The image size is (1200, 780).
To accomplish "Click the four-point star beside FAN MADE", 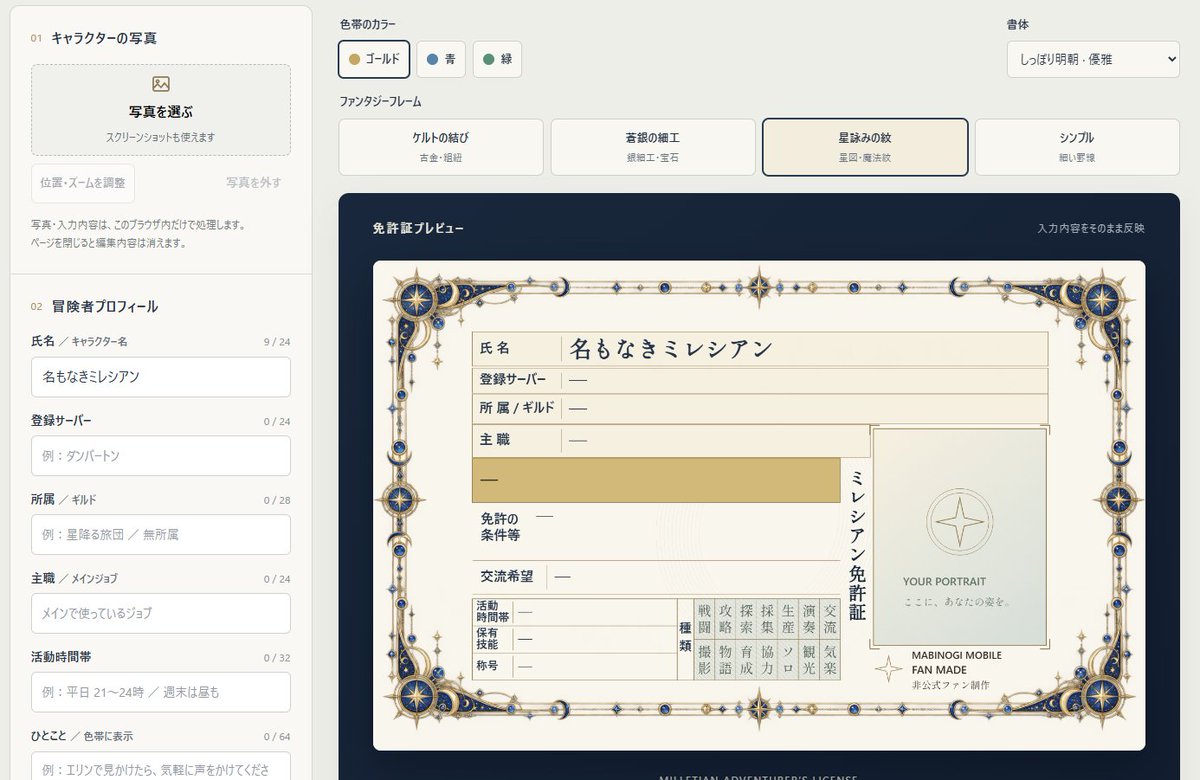I will coord(888,669).
